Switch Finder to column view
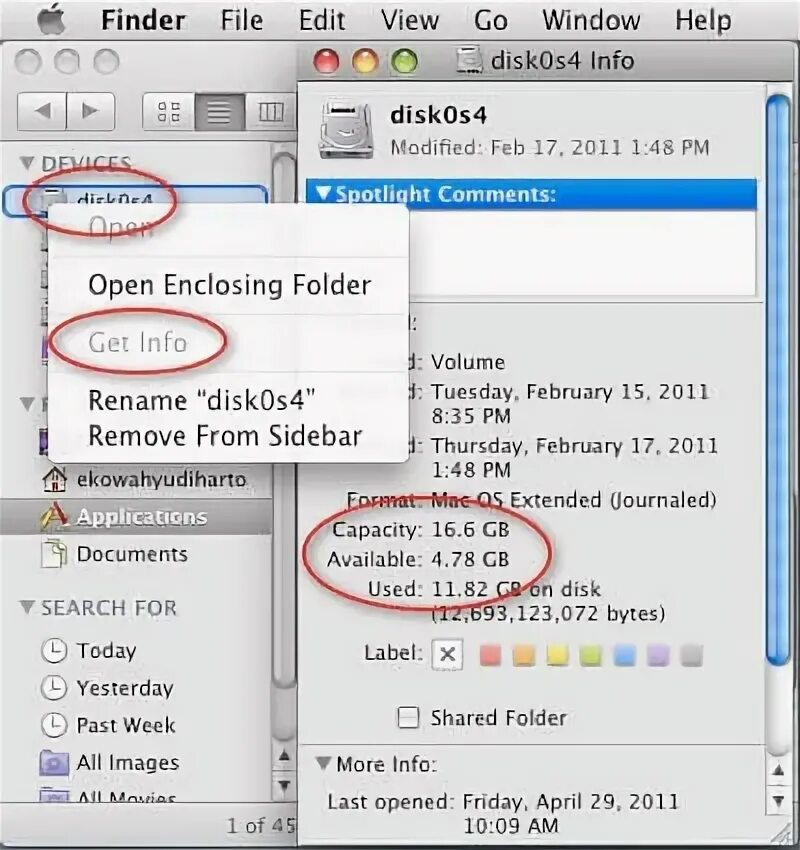This screenshot has height=850, width=800. tap(270, 112)
